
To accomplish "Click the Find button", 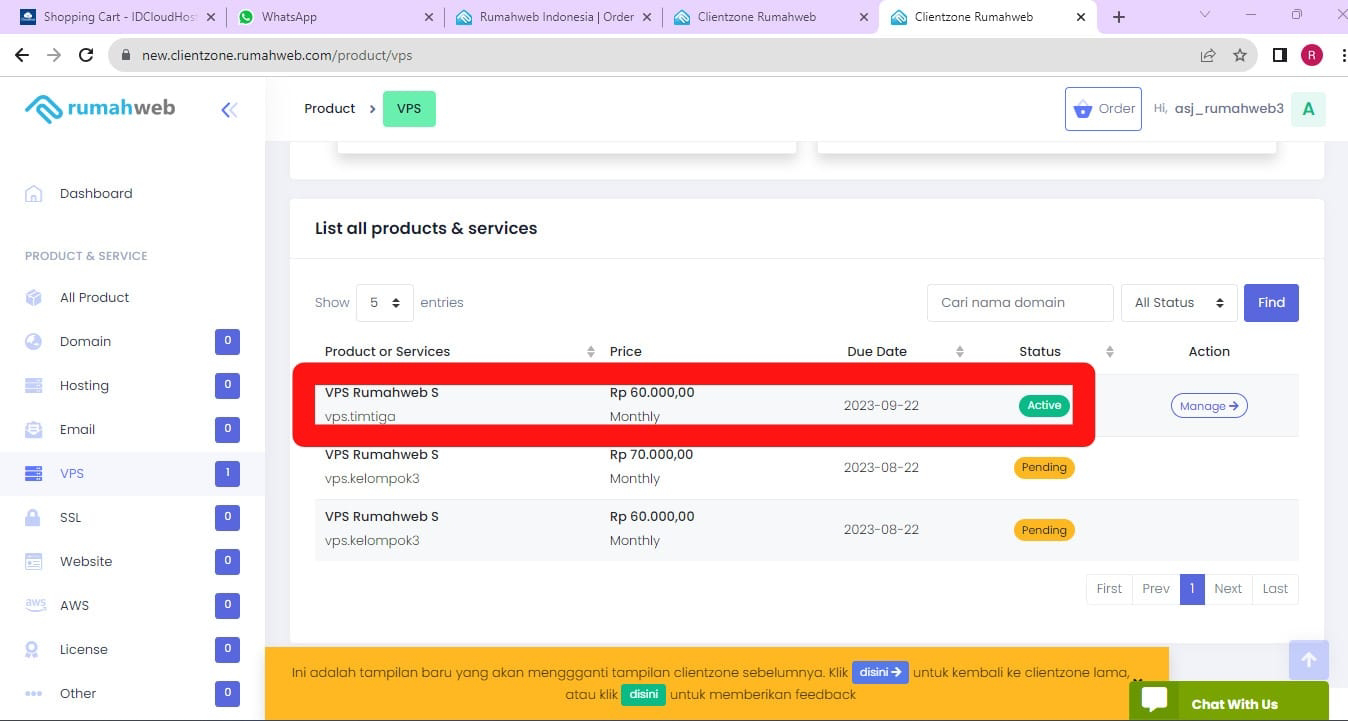I will pyautogui.click(x=1271, y=303).
